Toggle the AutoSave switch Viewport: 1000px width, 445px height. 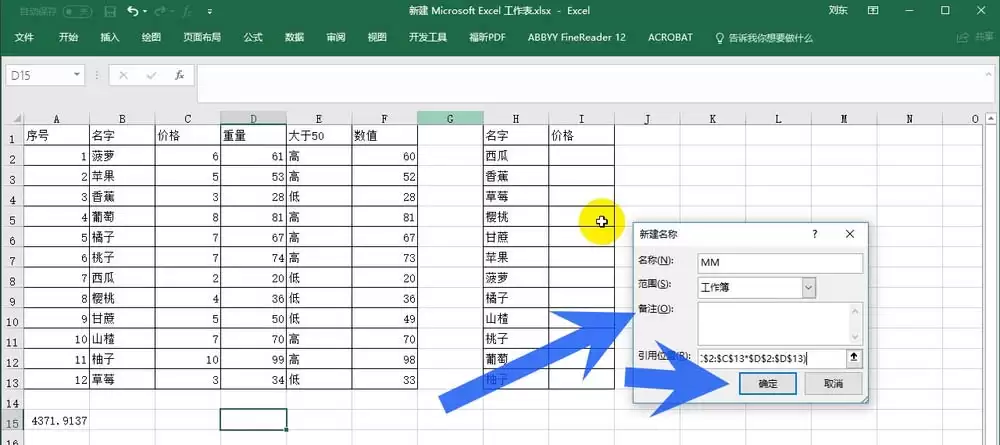coord(77,11)
